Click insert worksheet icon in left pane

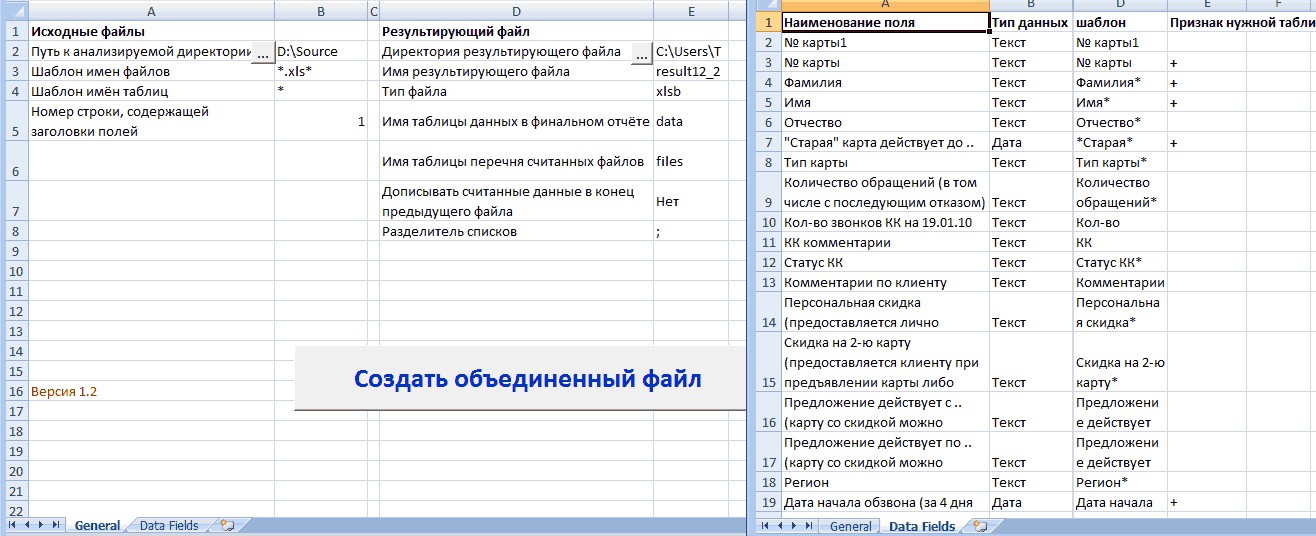click(x=227, y=525)
